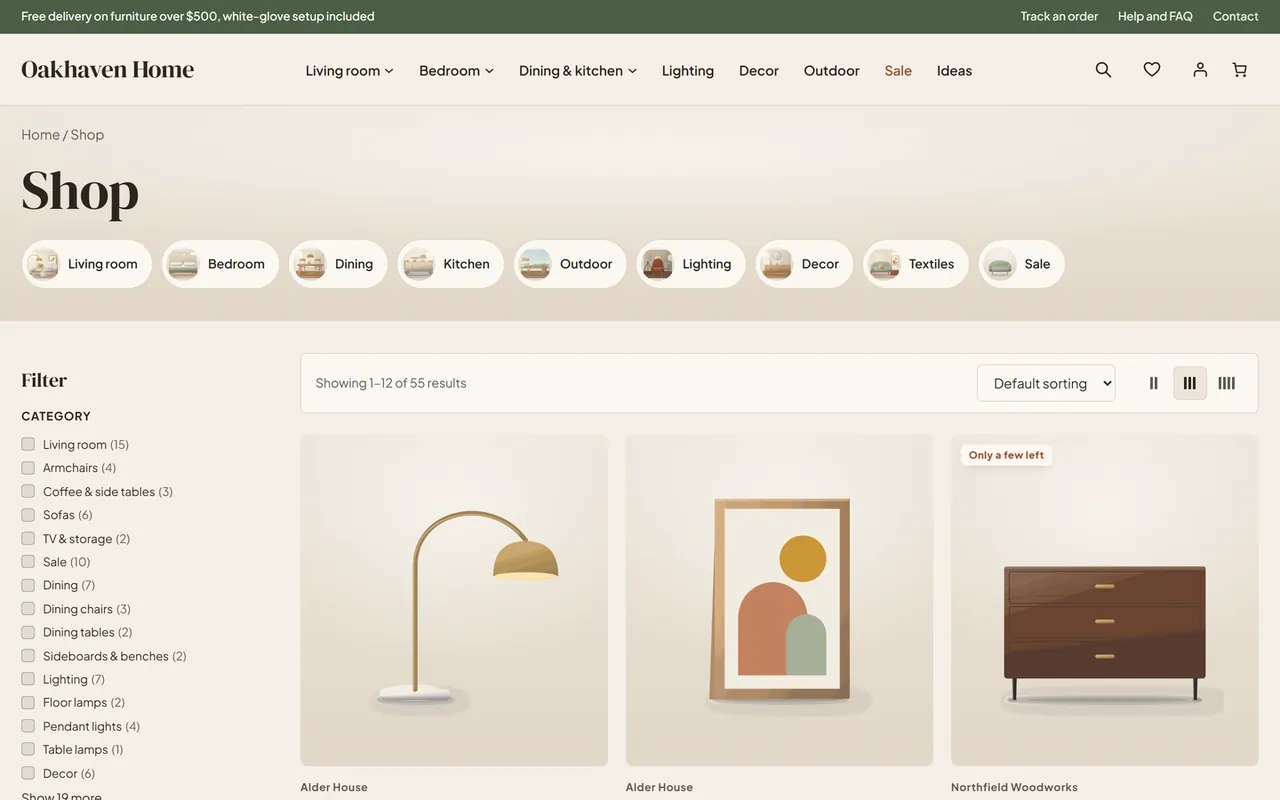Expand the Dining & kitchen nav menu

578,71
